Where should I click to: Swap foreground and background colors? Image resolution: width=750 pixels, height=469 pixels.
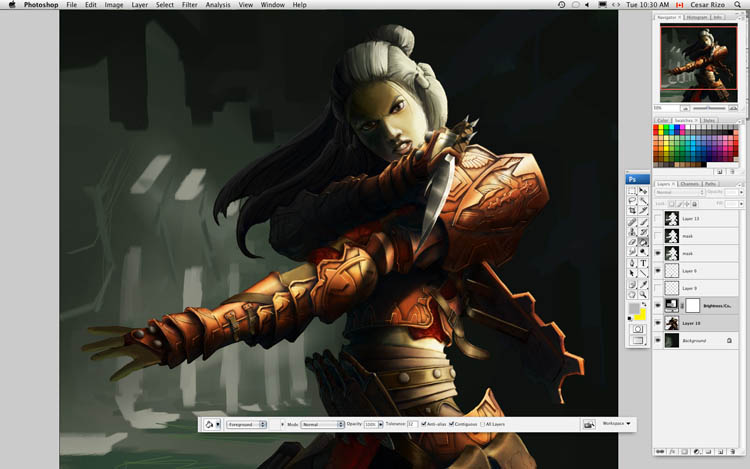click(x=644, y=304)
